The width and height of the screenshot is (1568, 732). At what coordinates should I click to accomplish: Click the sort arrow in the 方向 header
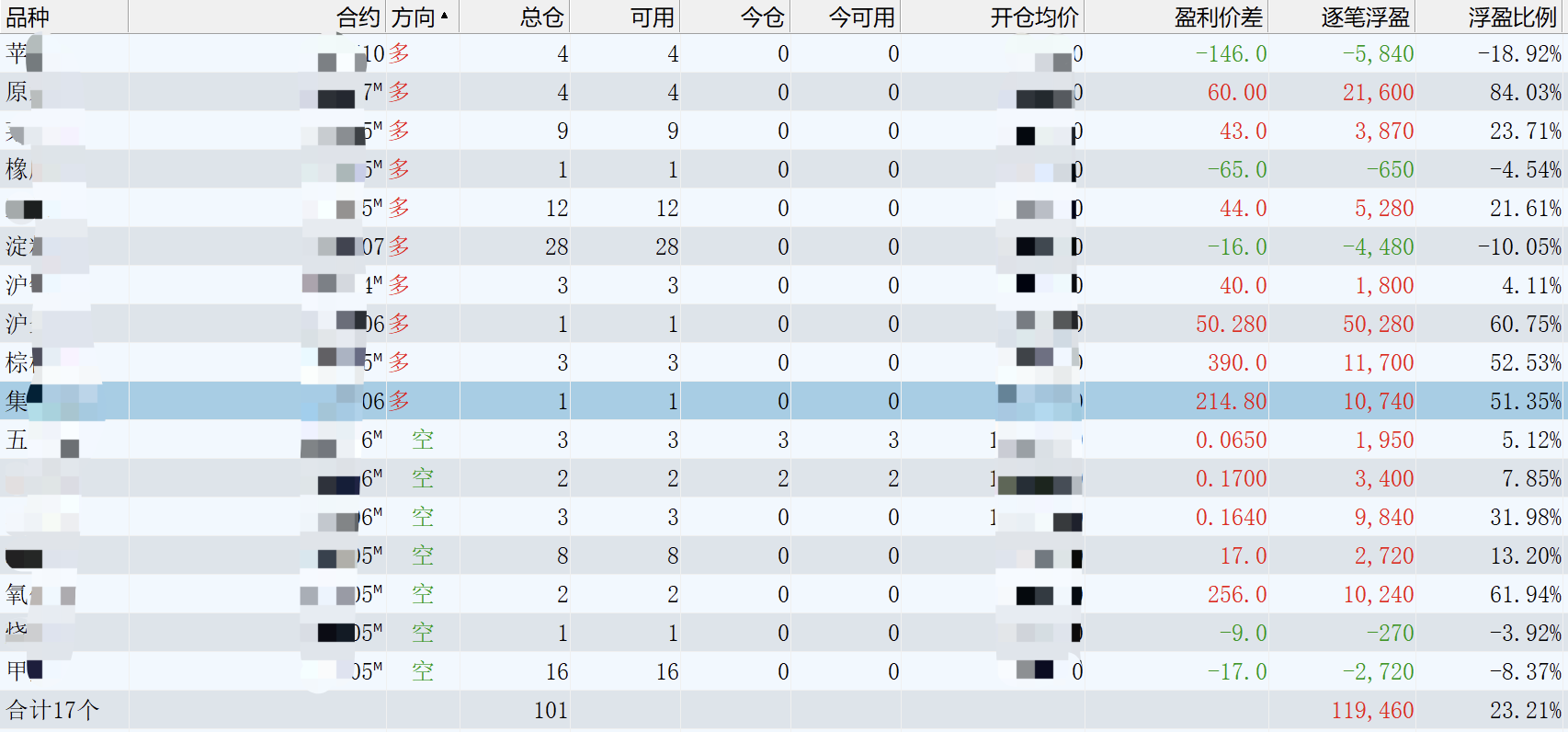point(445,16)
